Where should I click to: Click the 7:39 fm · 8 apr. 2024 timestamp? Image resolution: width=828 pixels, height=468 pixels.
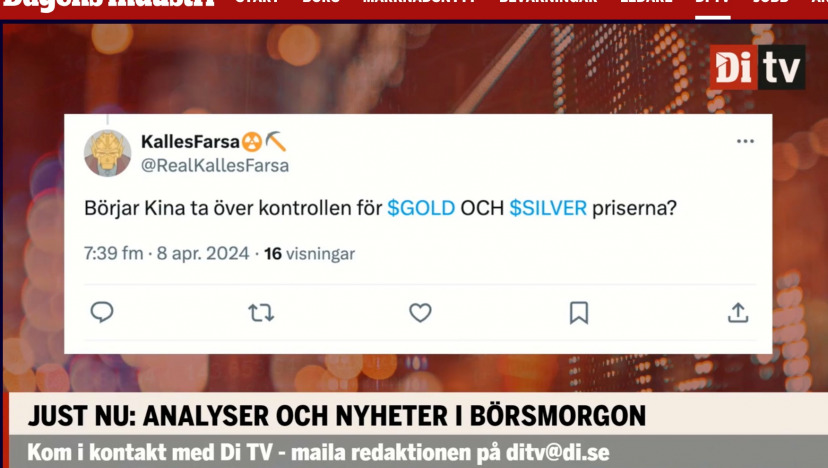point(166,254)
